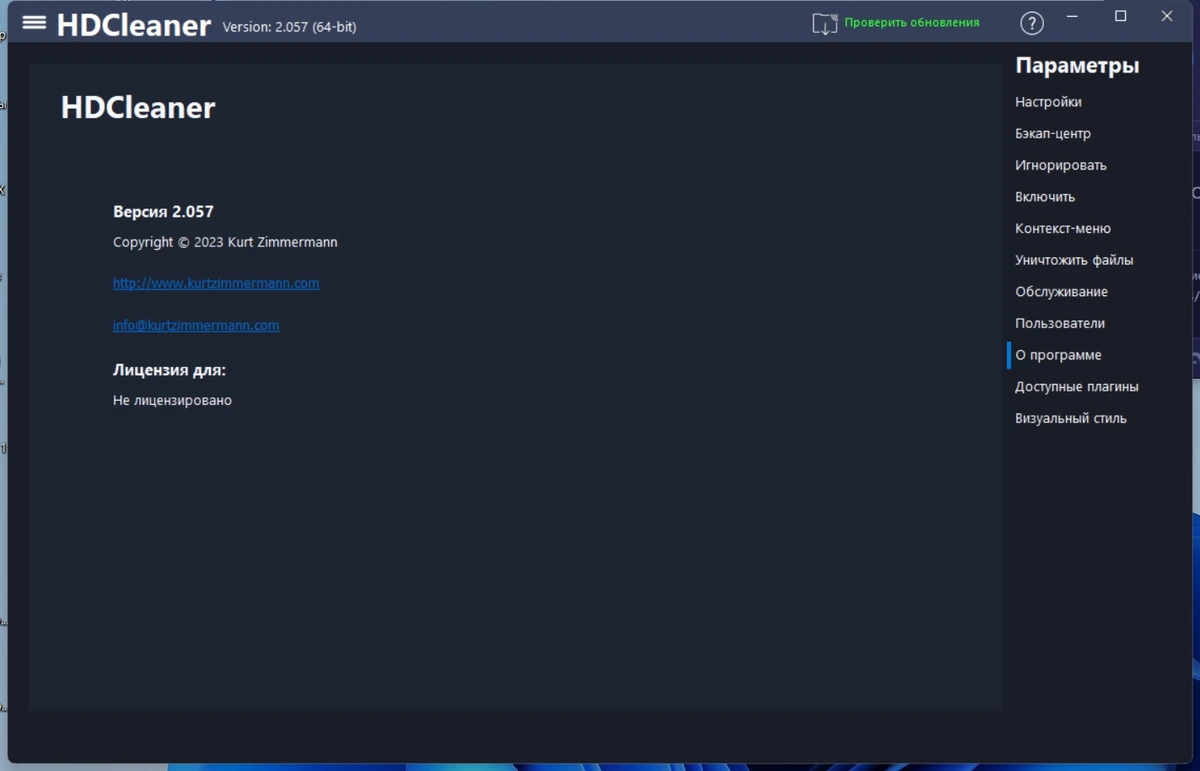Click the Не лицензировано text
The width and height of the screenshot is (1200, 771).
[x=172, y=400]
